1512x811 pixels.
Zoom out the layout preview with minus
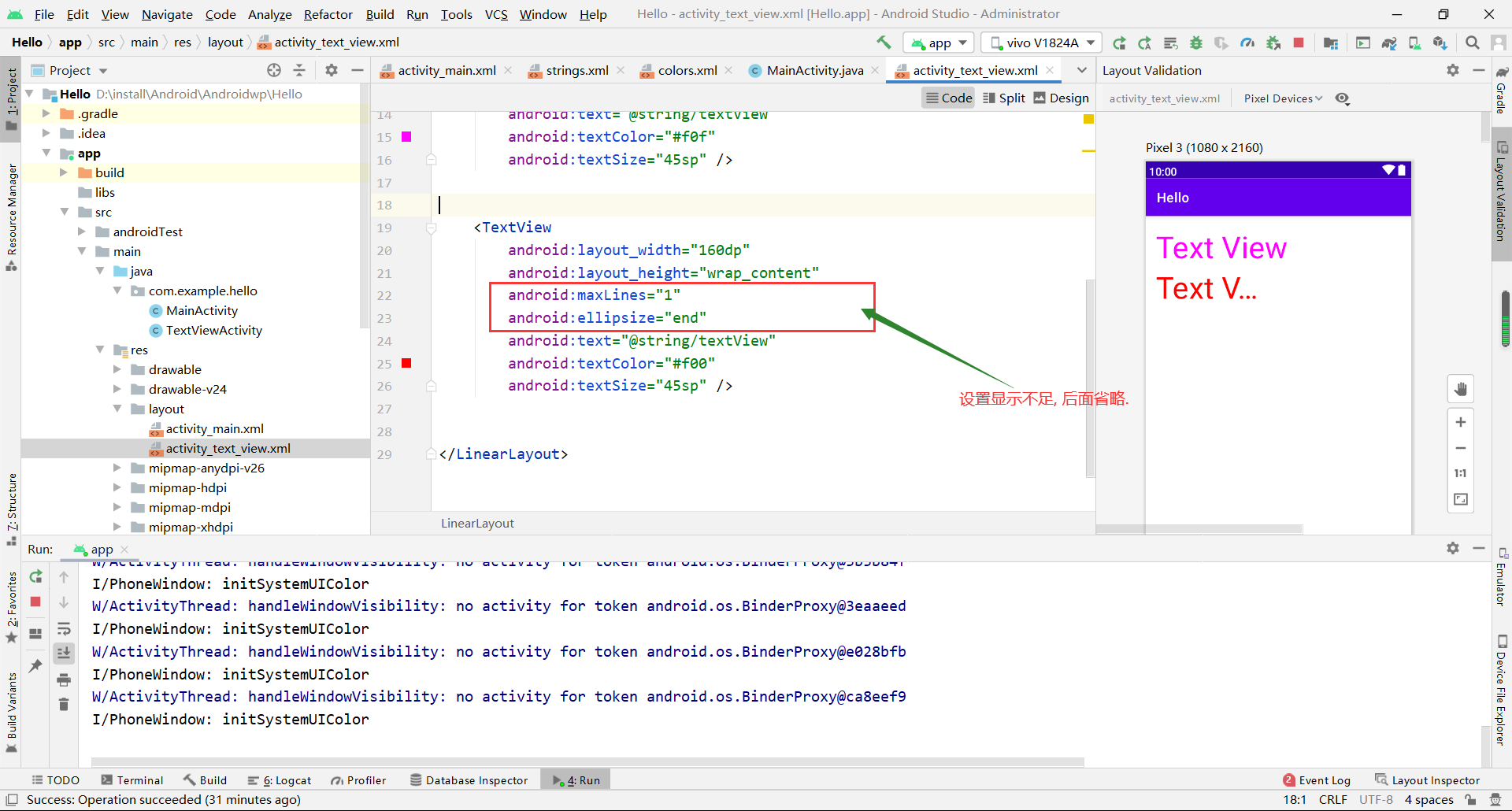[1461, 448]
